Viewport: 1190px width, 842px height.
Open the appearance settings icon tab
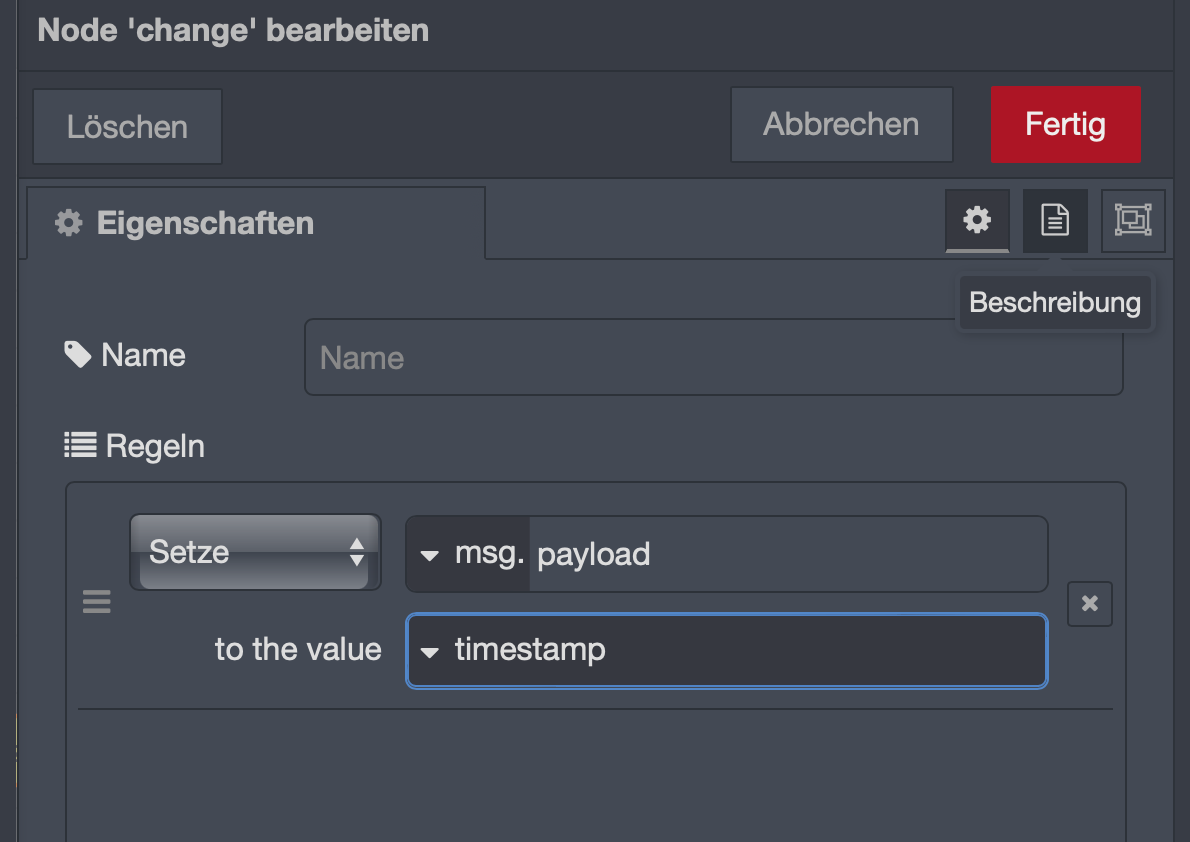[1133, 221]
